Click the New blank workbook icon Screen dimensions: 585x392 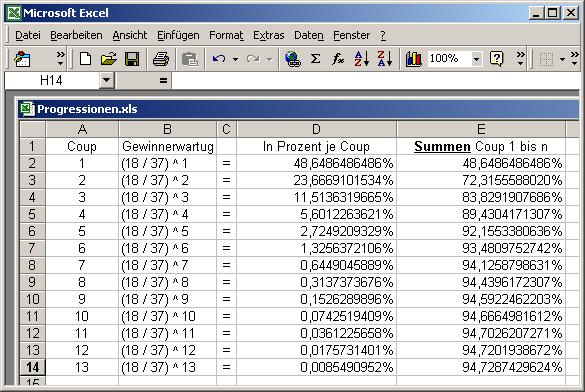pyautogui.click(x=85, y=59)
